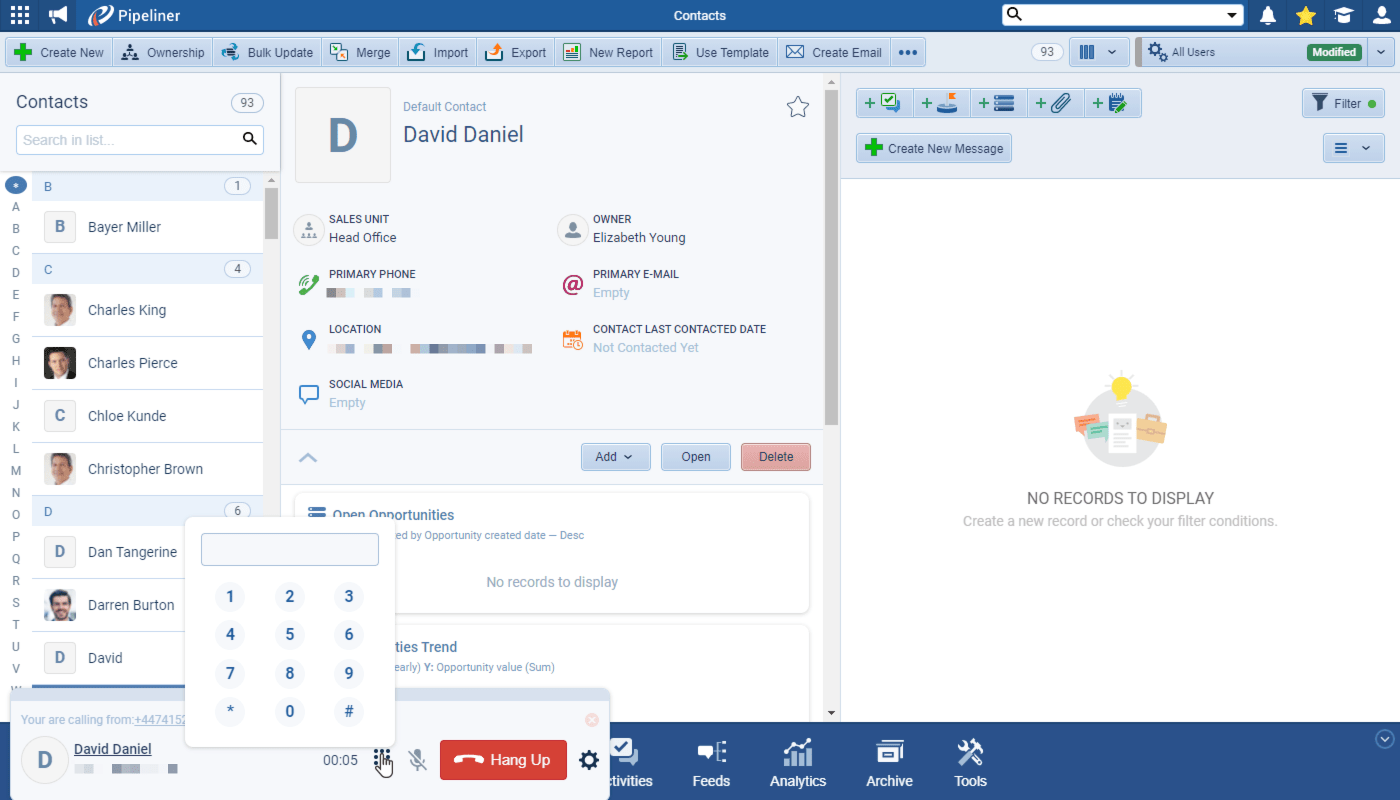
Task: Open the Tools section in bottom navigation
Action: pos(968,763)
